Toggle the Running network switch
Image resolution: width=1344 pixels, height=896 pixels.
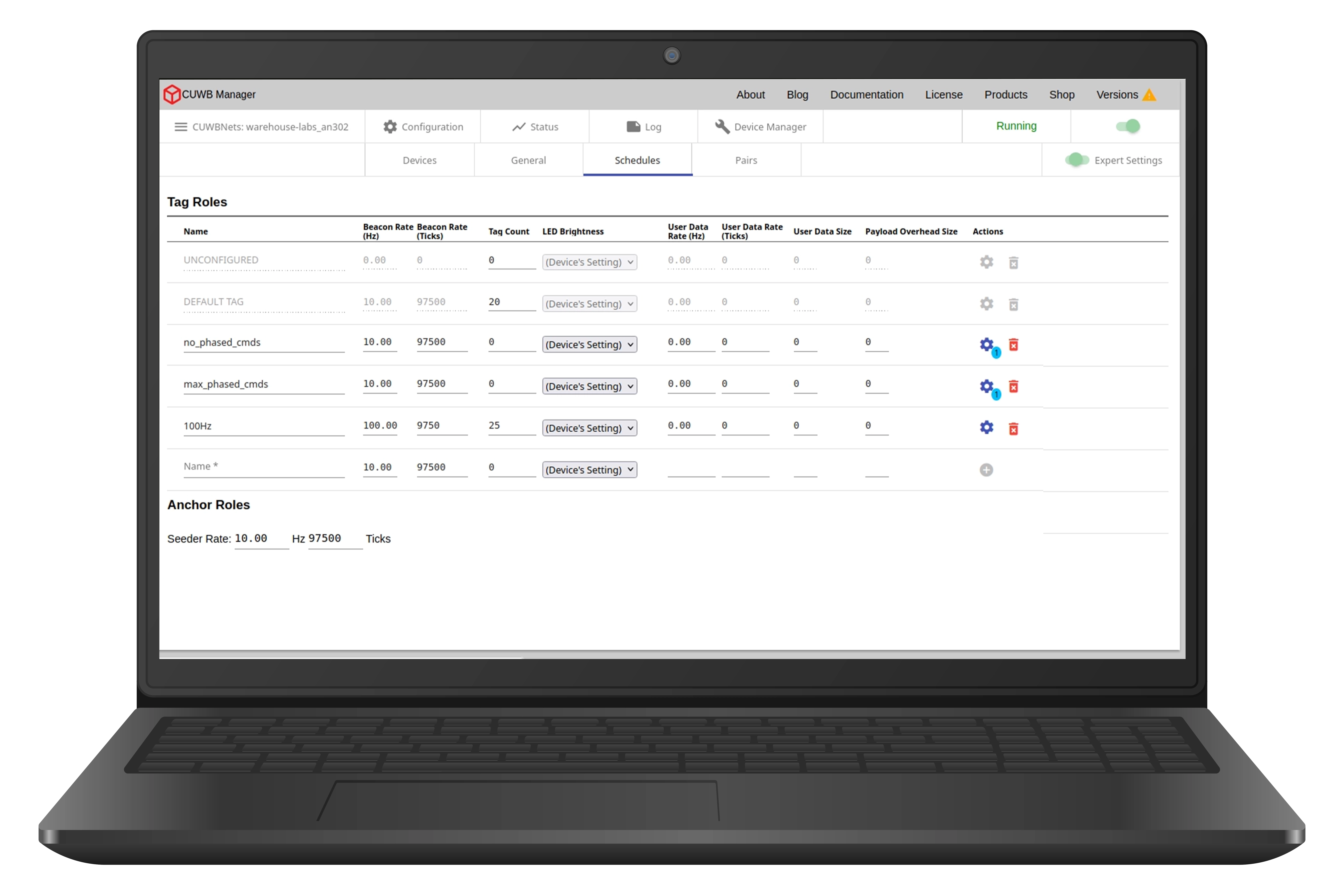(x=1128, y=126)
